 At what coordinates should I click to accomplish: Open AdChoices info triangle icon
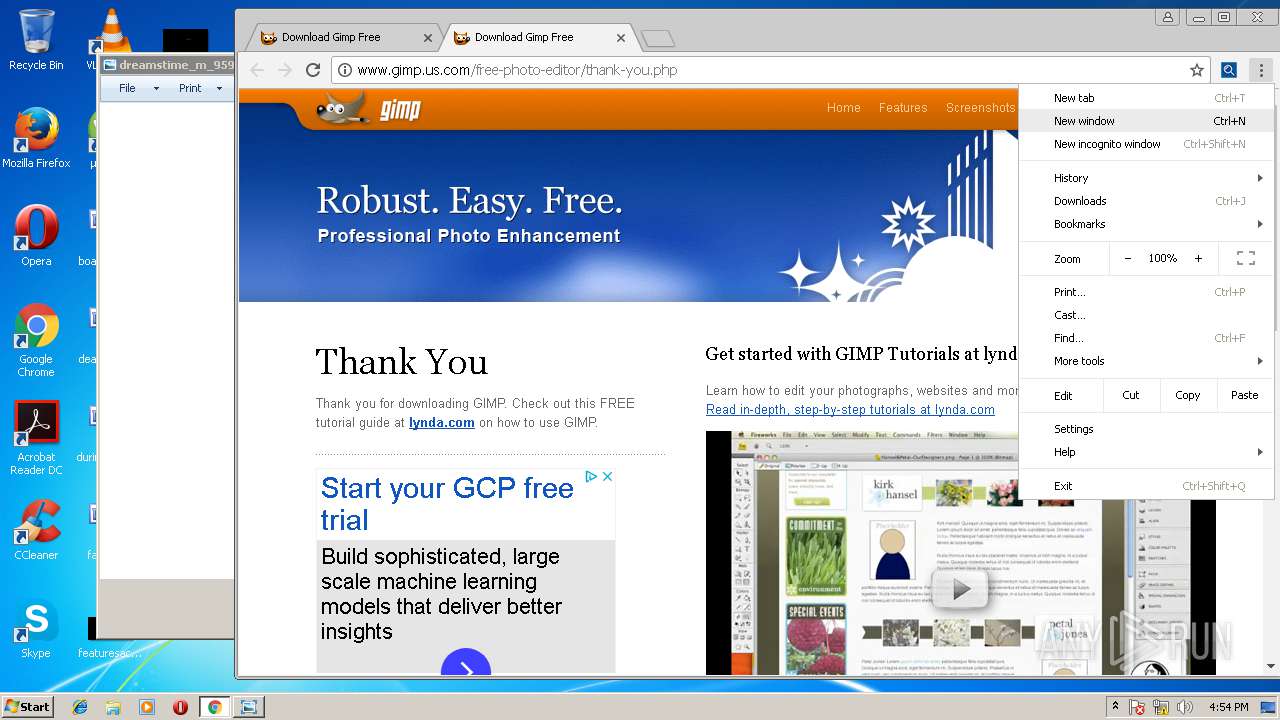(591, 476)
